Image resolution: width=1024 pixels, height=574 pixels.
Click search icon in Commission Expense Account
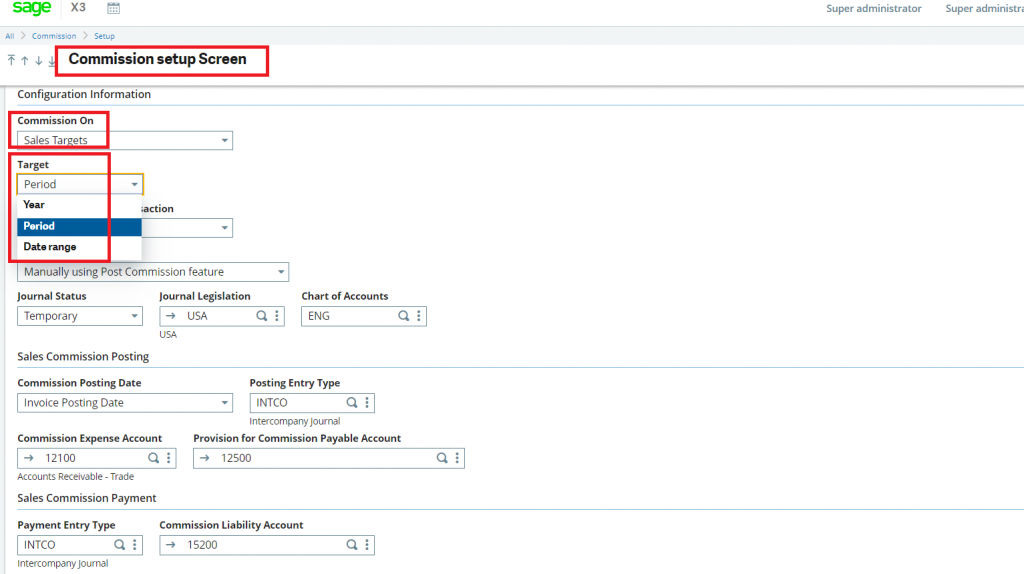153,458
